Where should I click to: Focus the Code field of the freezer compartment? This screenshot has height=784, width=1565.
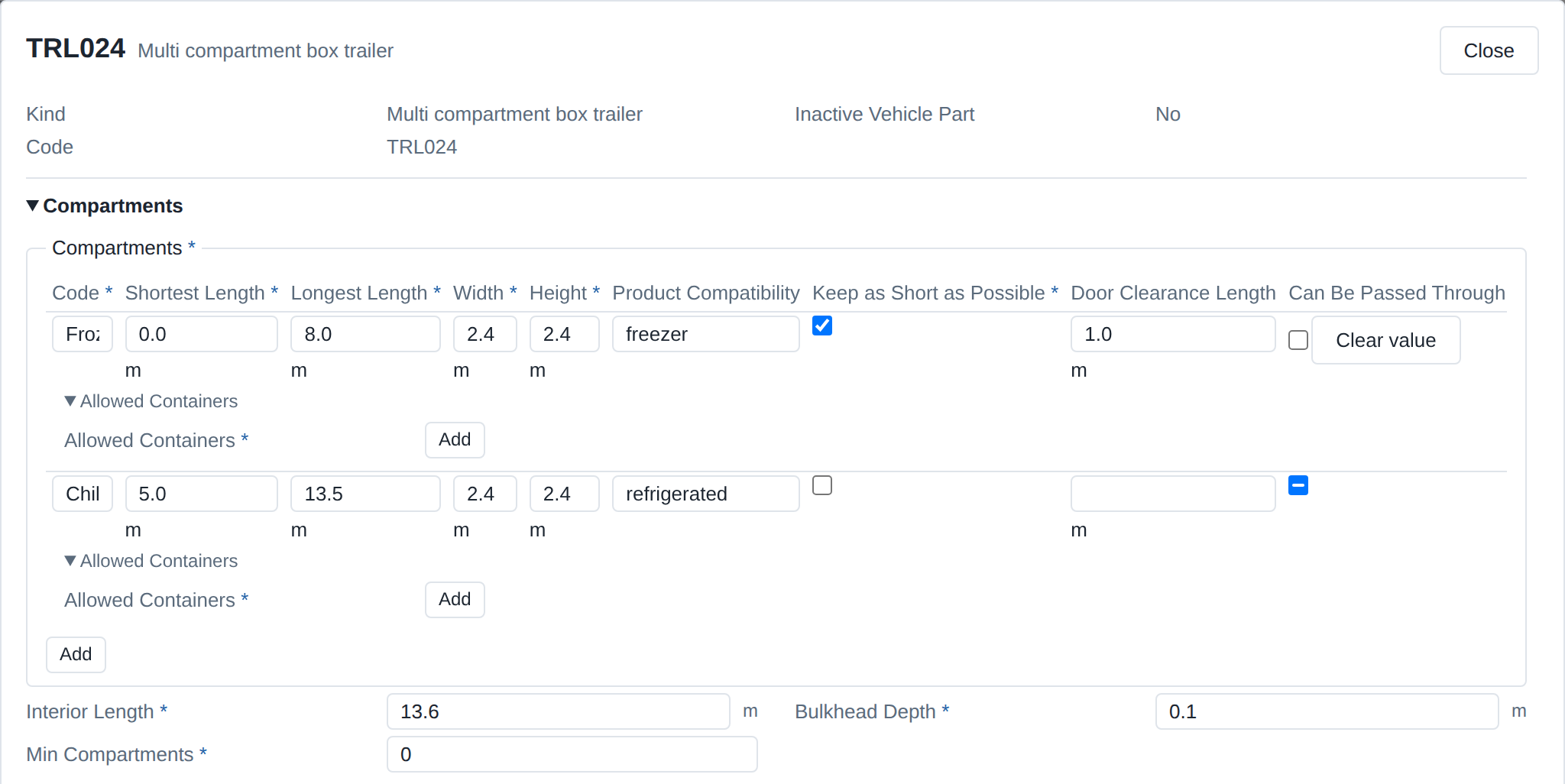83,334
